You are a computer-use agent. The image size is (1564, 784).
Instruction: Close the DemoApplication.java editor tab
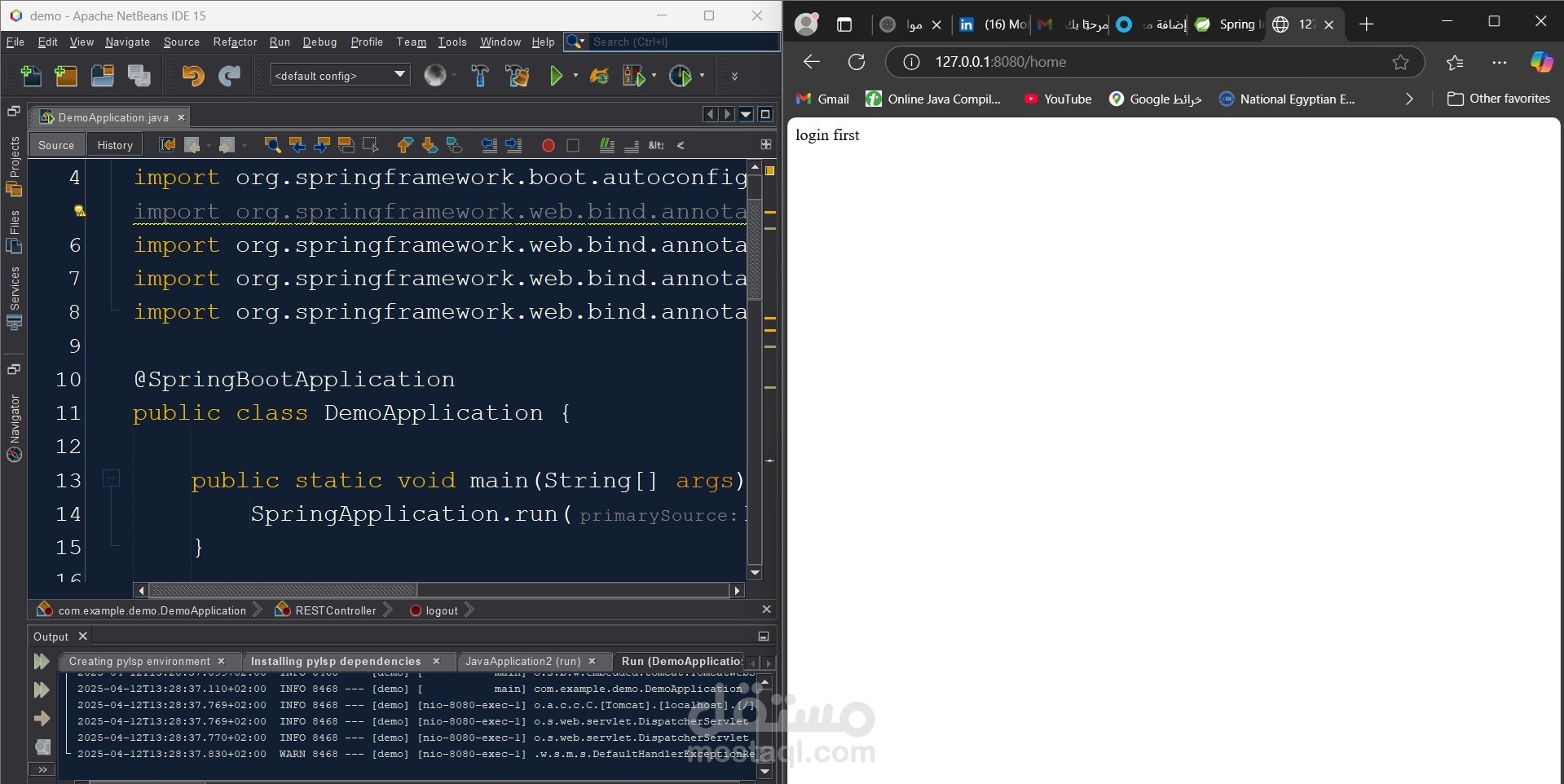click(182, 117)
